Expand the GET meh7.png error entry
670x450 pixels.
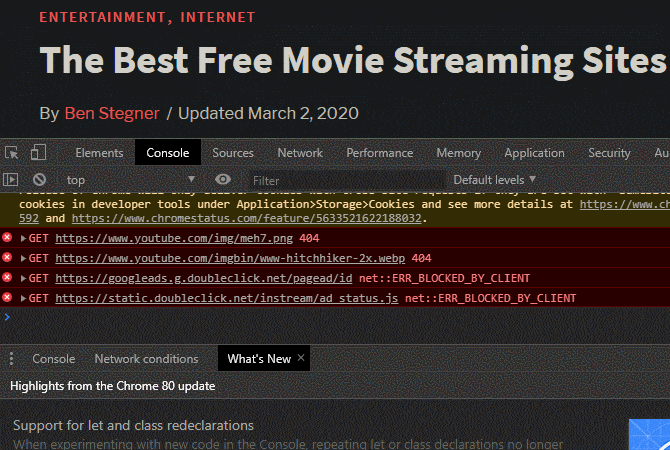coord(24,238)
